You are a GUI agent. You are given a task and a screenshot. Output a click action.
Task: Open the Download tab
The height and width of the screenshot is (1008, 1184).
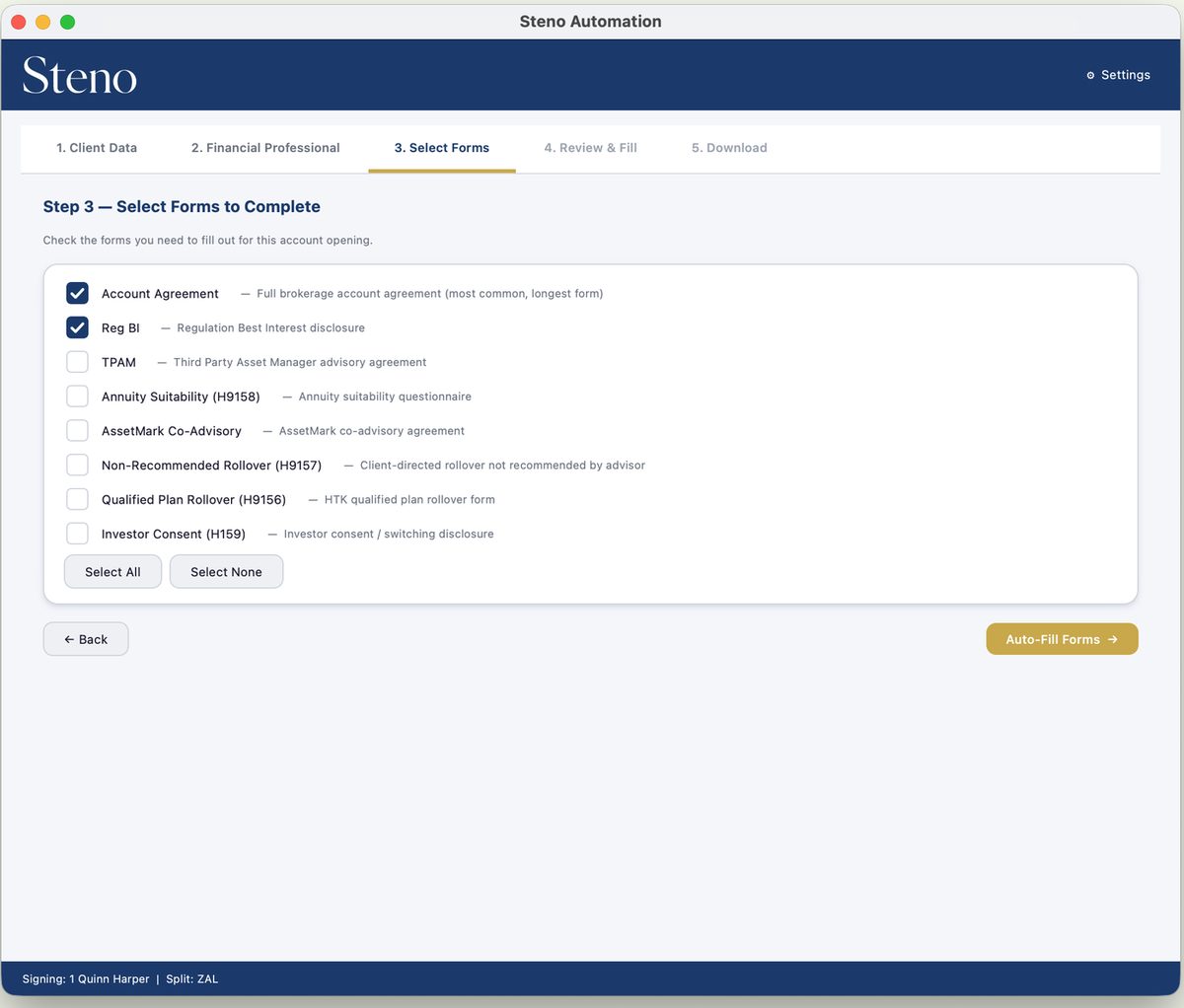[x=729, y=148]
